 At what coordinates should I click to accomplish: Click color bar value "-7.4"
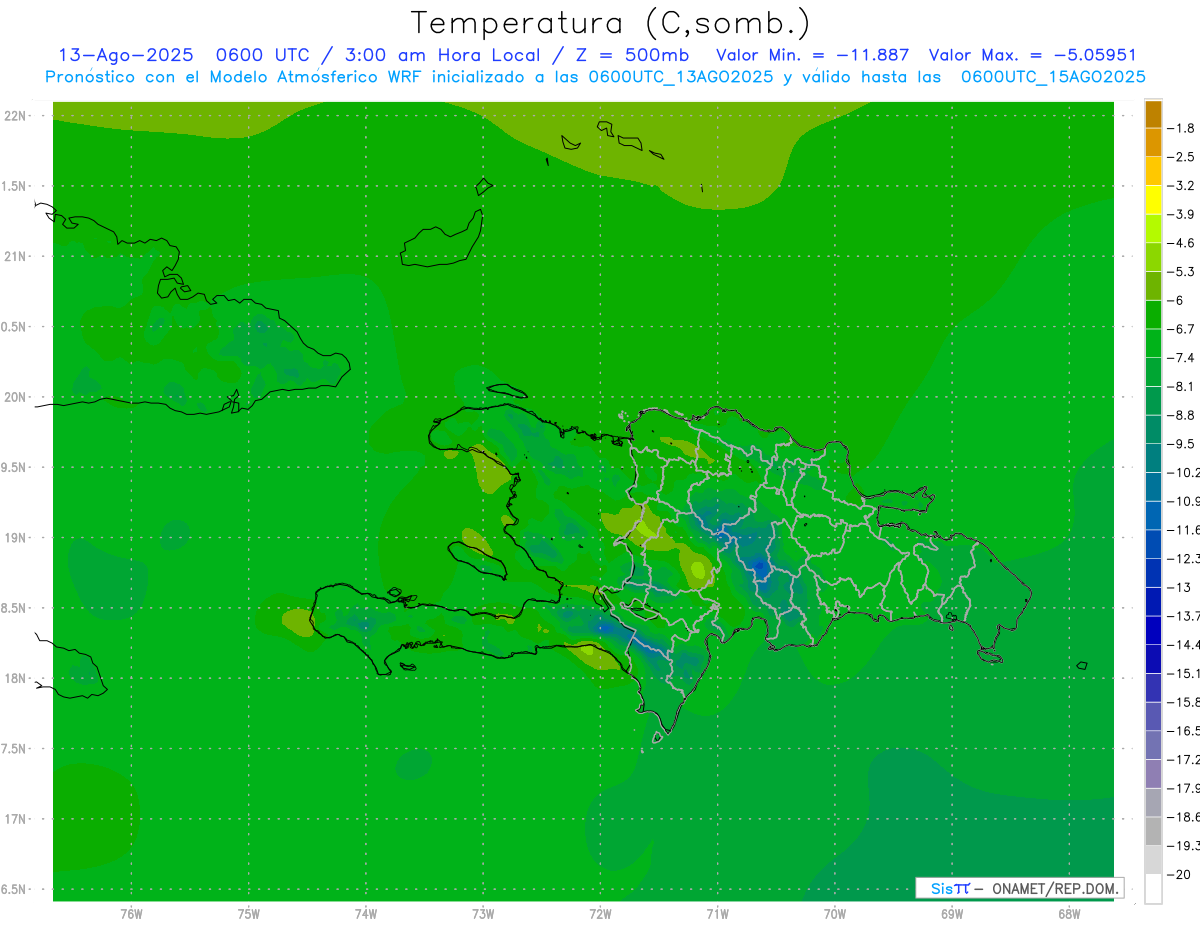[x=1183, y=358]
